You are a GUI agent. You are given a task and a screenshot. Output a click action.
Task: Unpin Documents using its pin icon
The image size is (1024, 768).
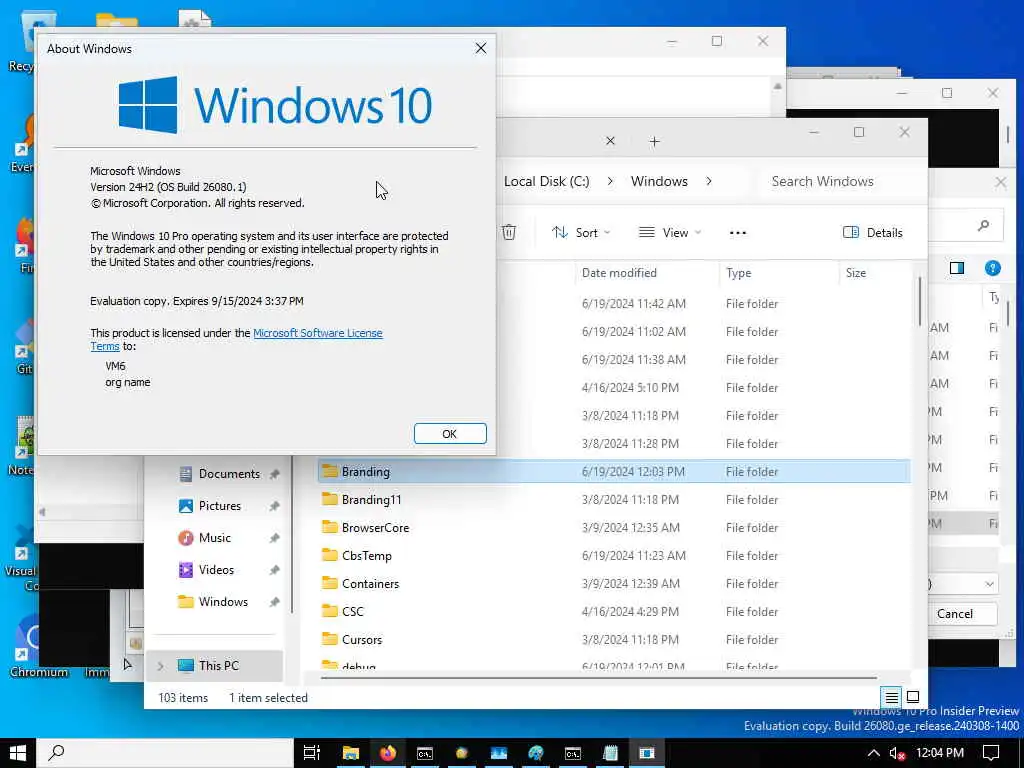pos(274,474)
